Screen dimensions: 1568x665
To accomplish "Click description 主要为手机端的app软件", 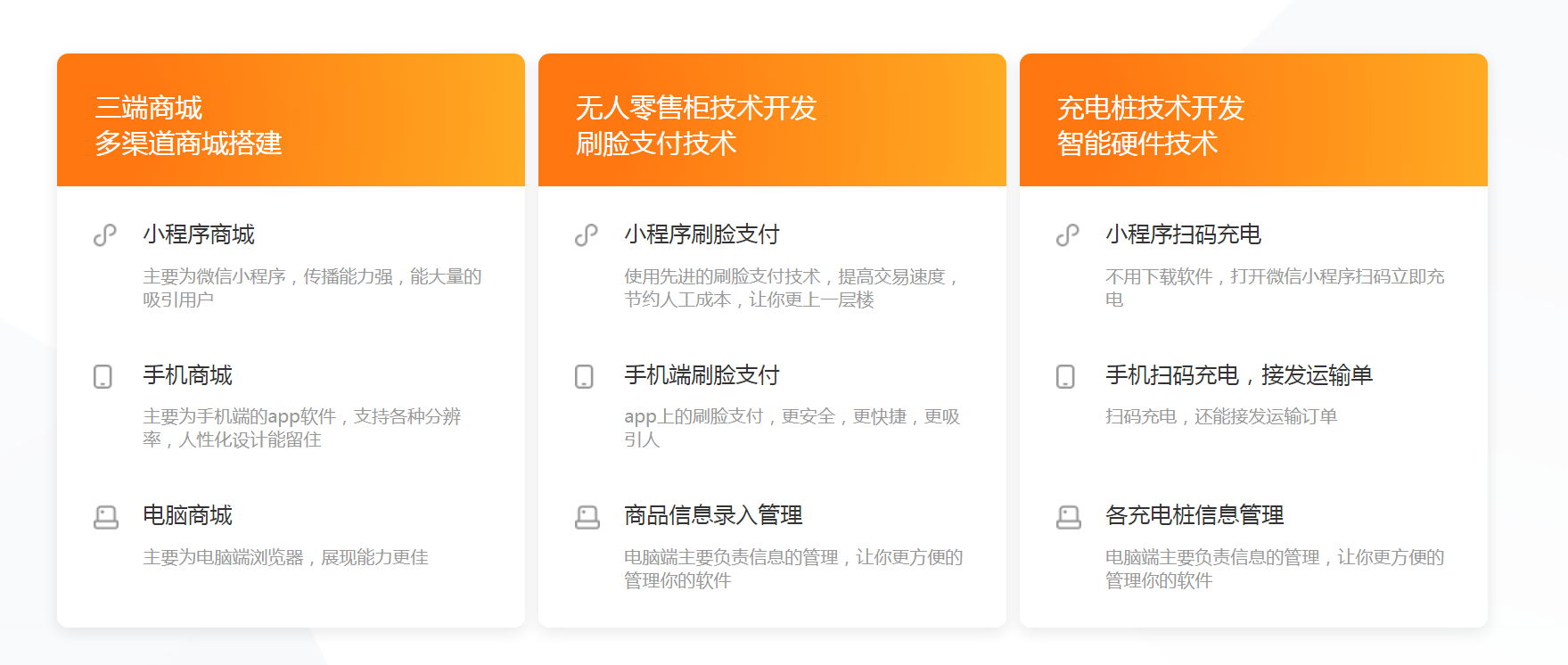I will [302, 428].
